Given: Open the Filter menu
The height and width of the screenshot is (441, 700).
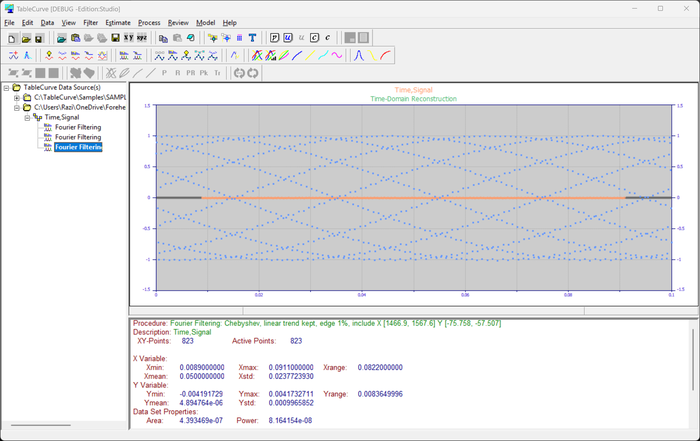Looking at the screenshot, I should (91, 23).
